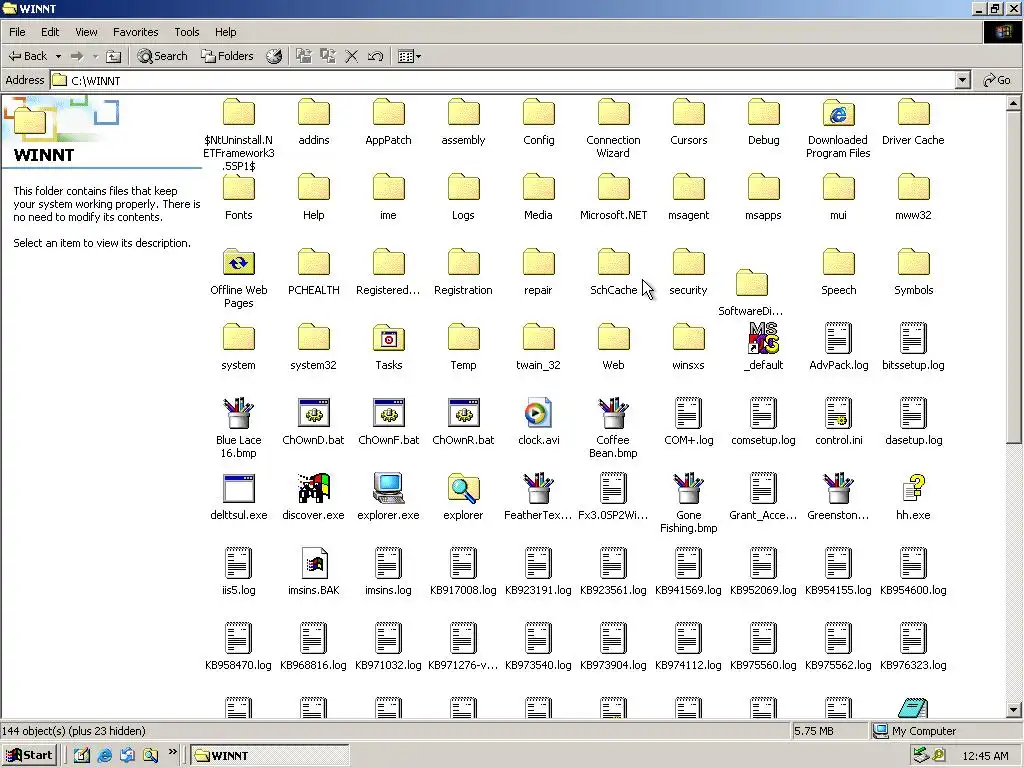Go up one folder level
Image resolution: width=1024 pixels, height=768 pixels.
click(x=114, y=56)
